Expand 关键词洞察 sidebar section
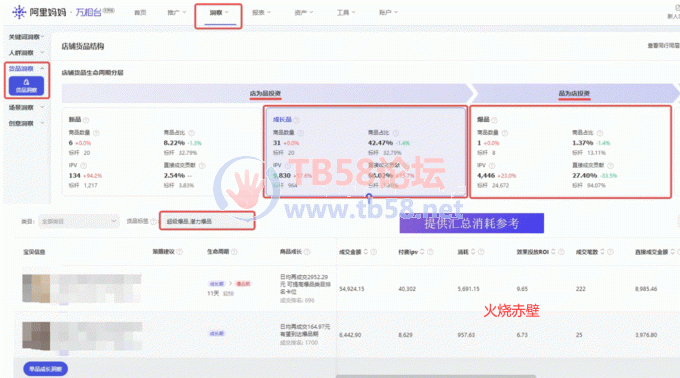Viewport: 680px width, 378px height. pos(26,37)
